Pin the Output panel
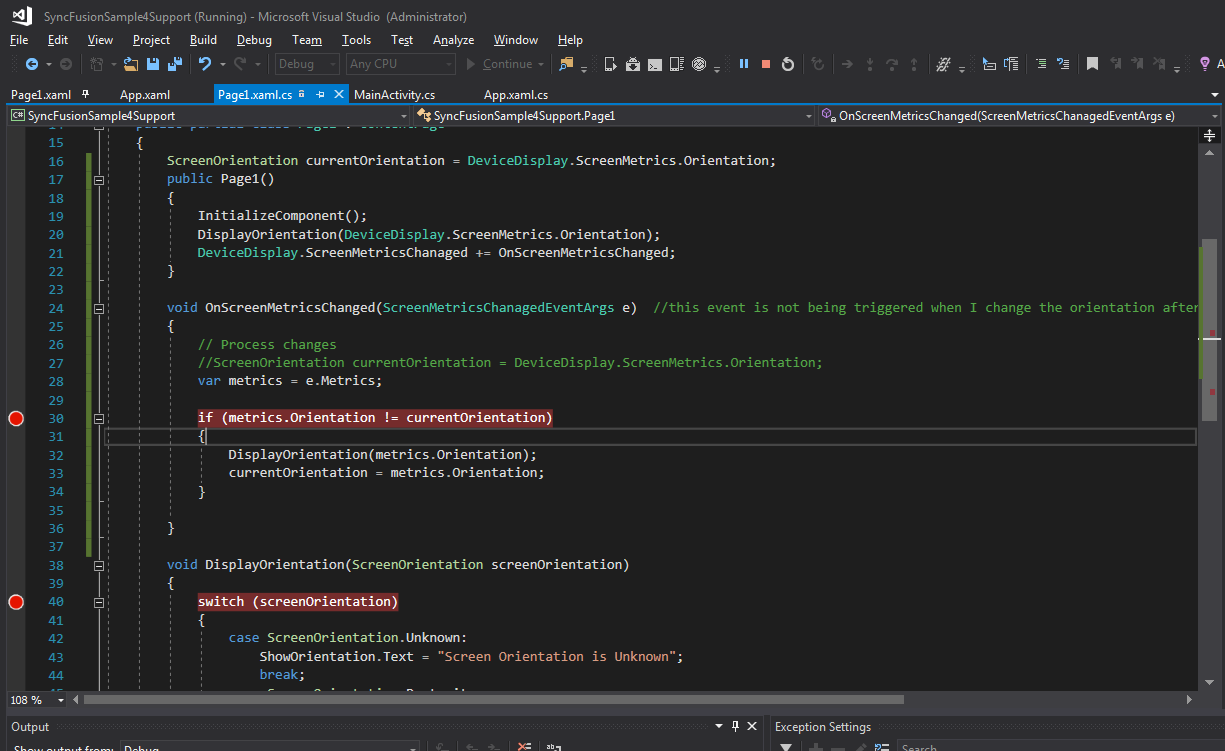The image size is (1225, 751). point(735,727)
